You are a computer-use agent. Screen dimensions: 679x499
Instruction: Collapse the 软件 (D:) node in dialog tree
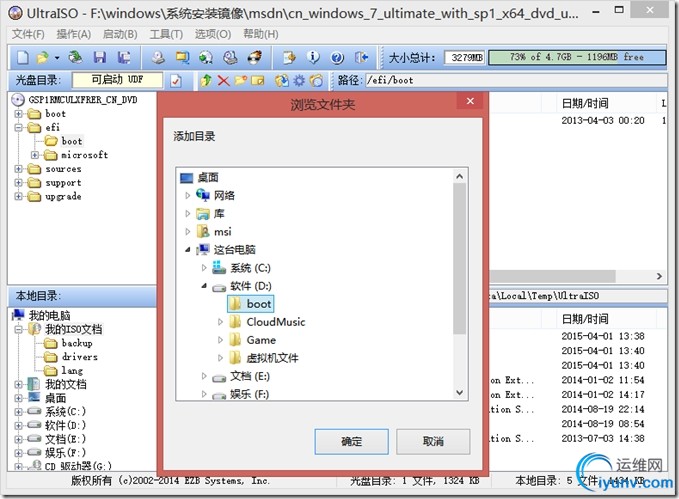pos(204,285)
